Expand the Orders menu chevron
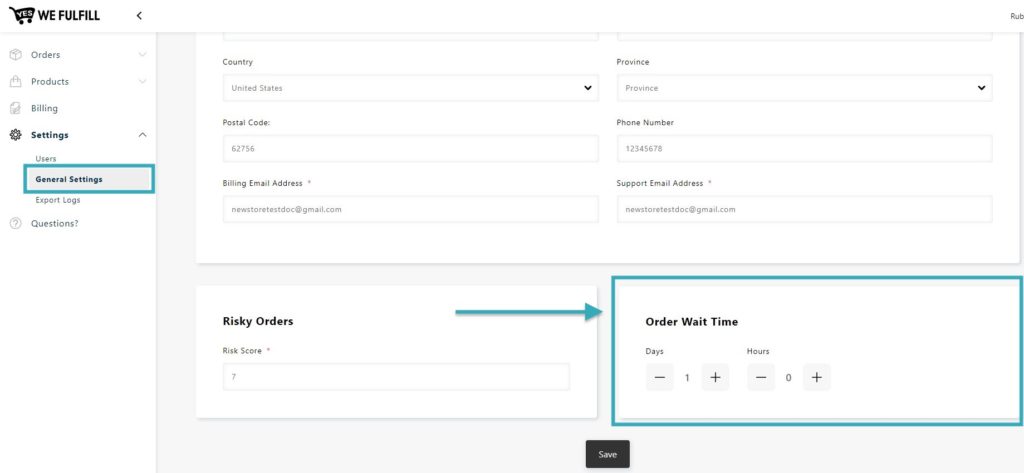Image resolution: width=1024 pixels, height=473 pixels. pos(142,55)
